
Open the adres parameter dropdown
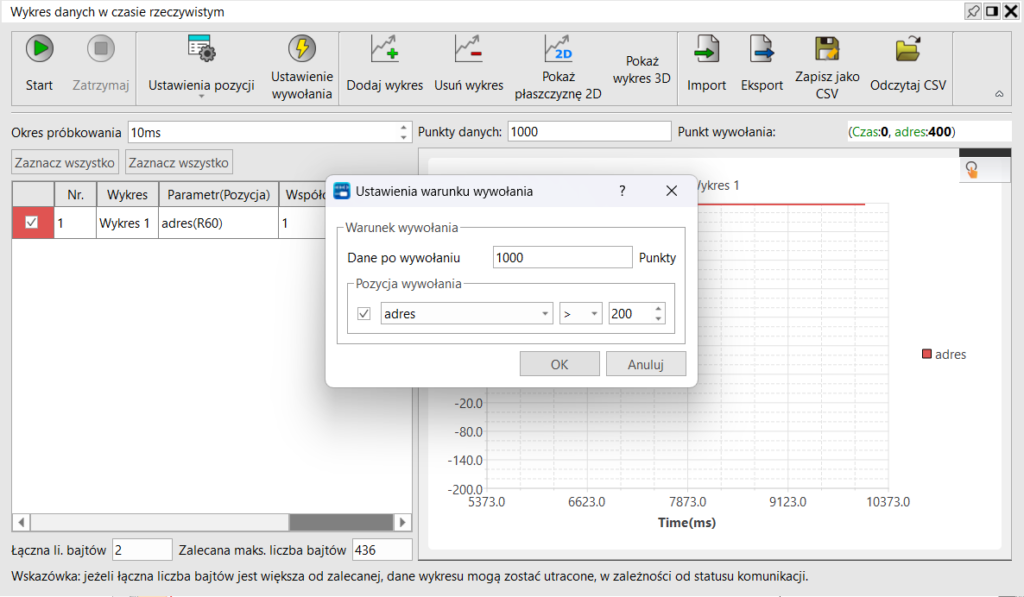467,314
